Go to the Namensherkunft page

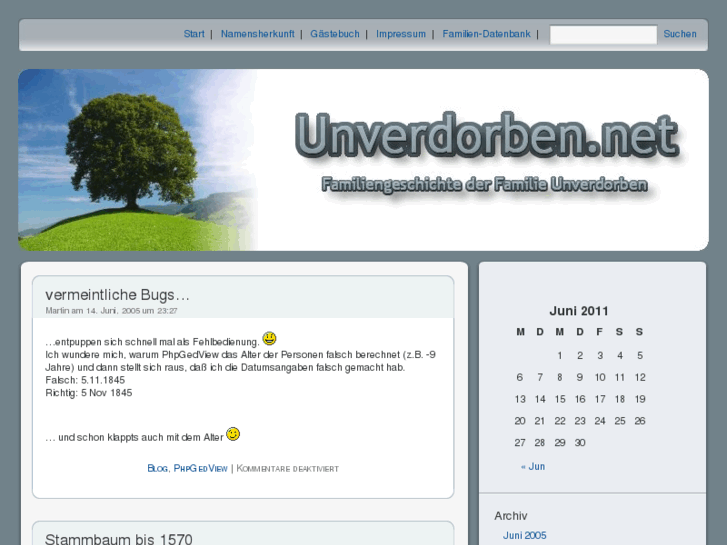[257, 34]
